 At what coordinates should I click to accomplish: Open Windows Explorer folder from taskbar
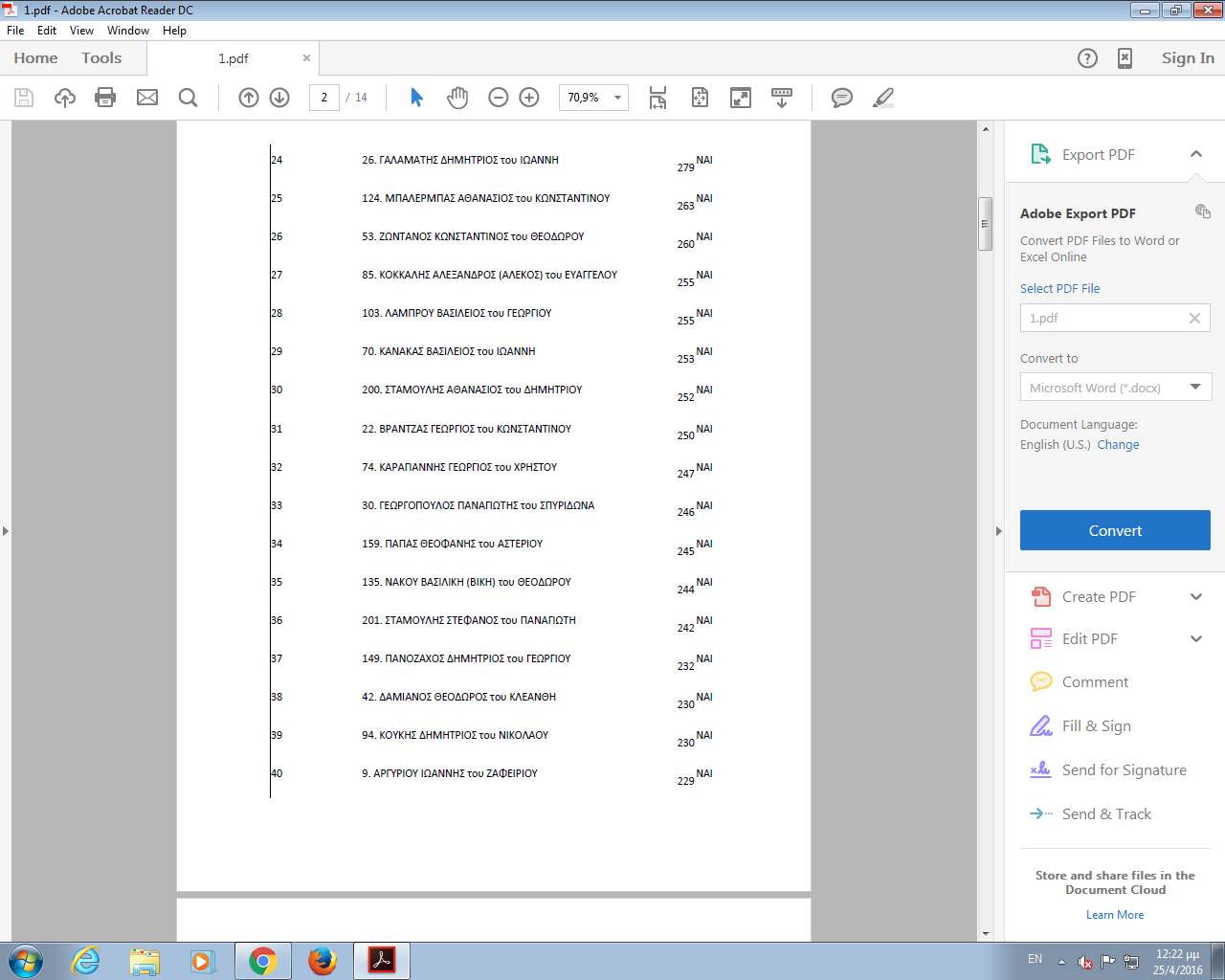pyautogui.click(x=145, y=961)
